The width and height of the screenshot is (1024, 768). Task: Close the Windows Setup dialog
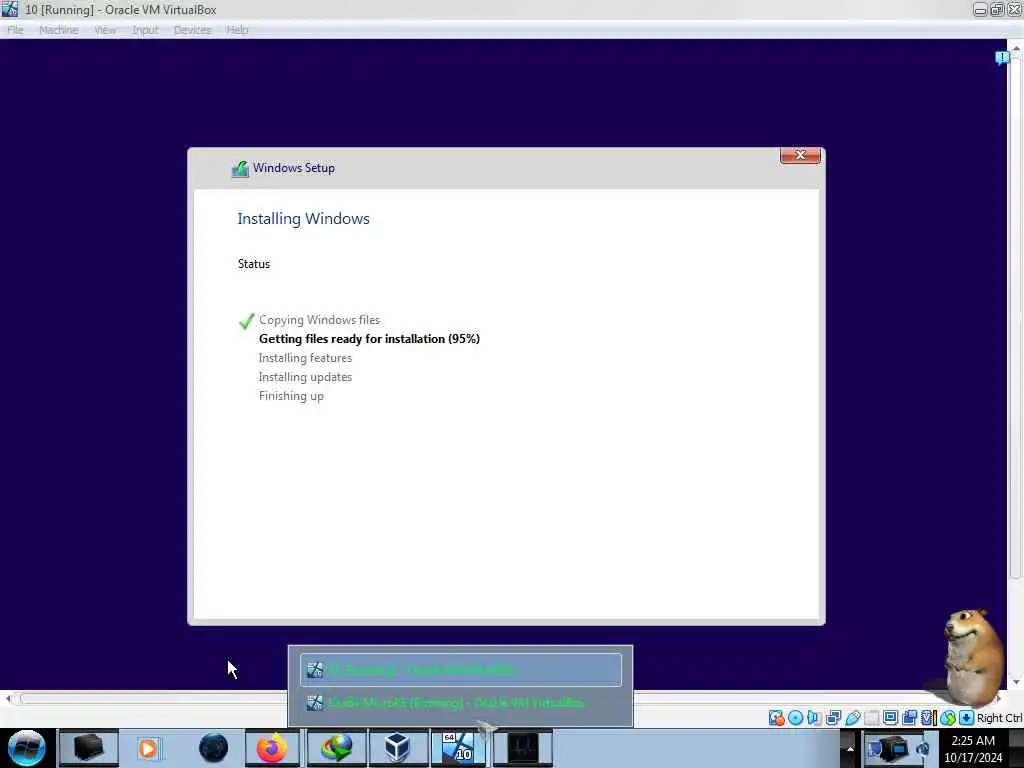point(800,155)
